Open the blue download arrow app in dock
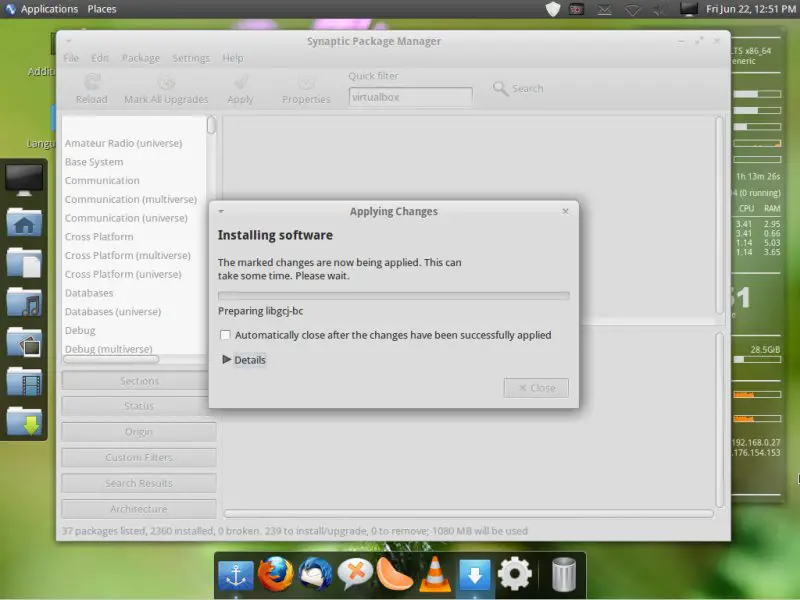The height and width of the screenshot is (600, 800). 474,576
